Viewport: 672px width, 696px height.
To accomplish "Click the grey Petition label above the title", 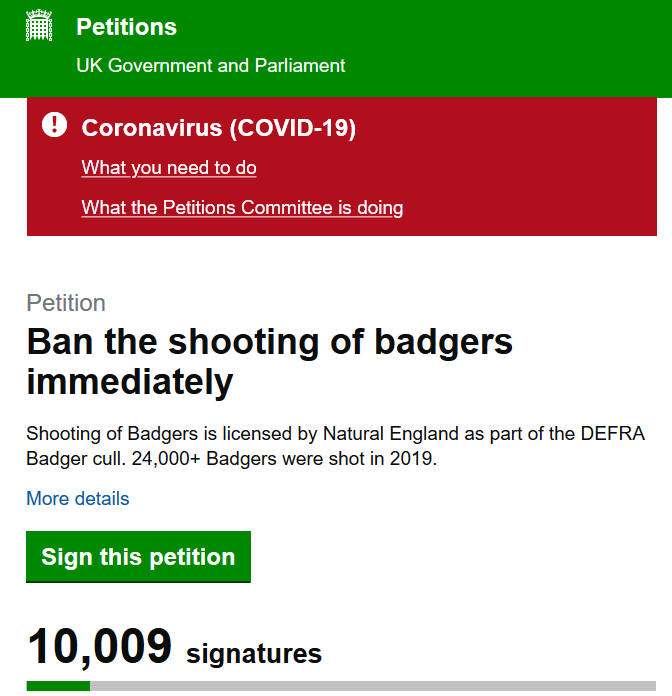I will point(66,303).
